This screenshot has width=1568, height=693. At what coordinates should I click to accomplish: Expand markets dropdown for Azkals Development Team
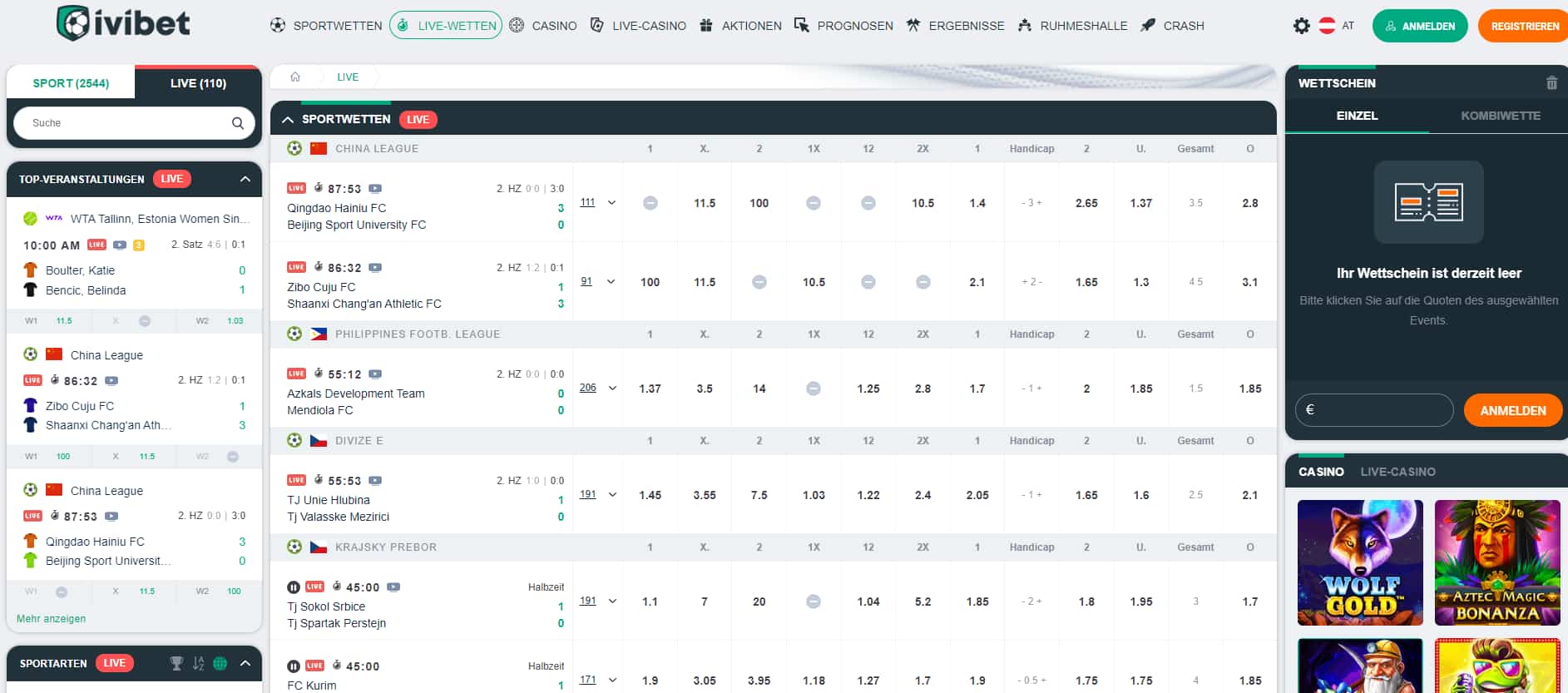coord(612,389)
